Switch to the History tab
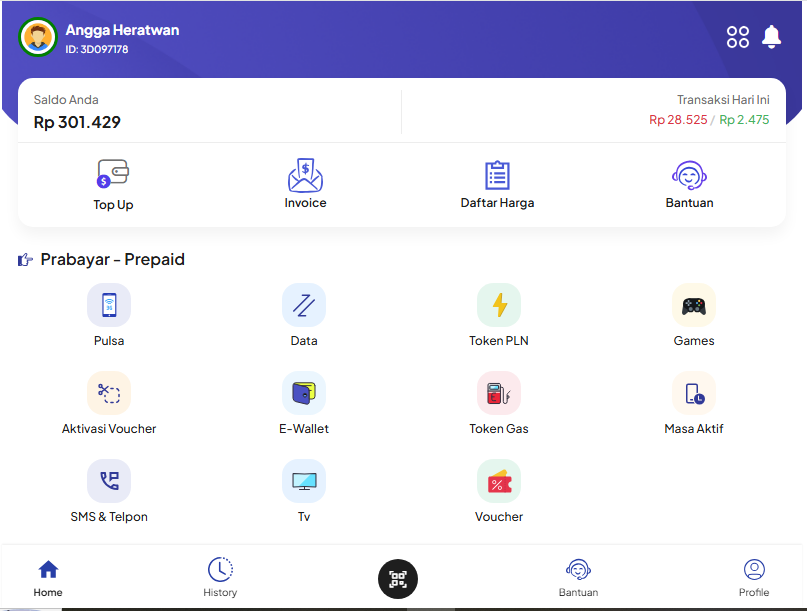Viewport: 807px width, 611px height. click(x=220, y=578)
